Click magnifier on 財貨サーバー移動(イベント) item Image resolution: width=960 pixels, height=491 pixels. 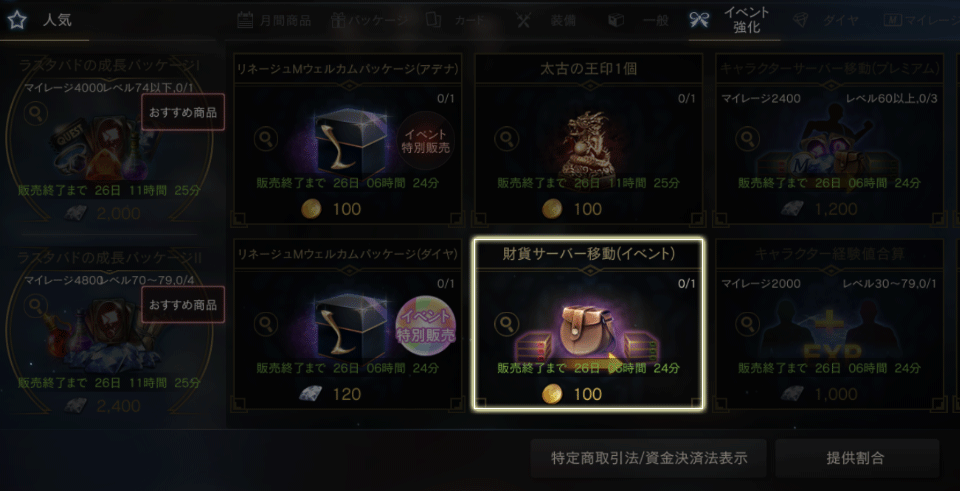click(x=507, y=324)
